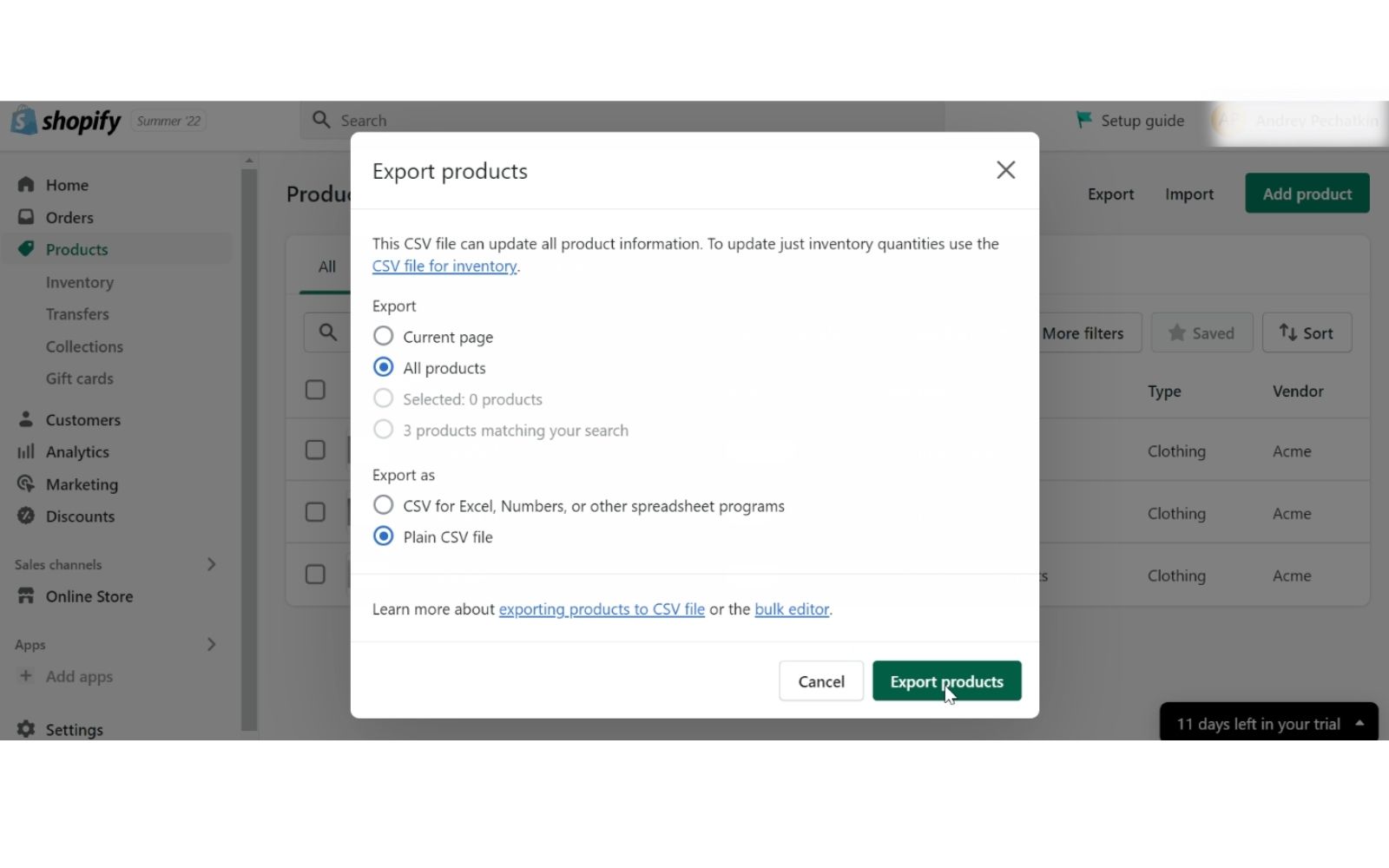Open the Setup guide

pos(1129,120)
